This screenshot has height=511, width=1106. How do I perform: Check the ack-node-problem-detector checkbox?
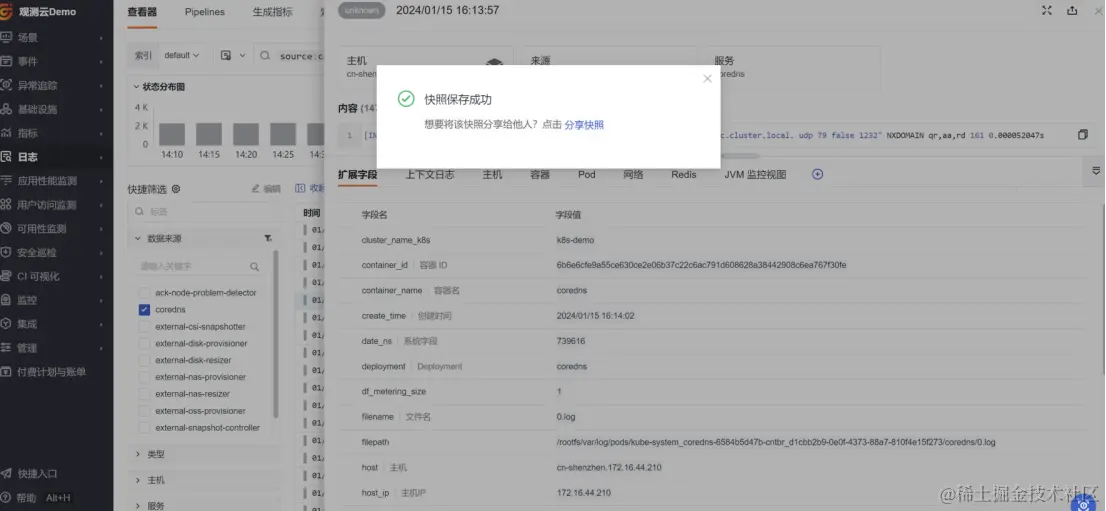coord(145,293)
